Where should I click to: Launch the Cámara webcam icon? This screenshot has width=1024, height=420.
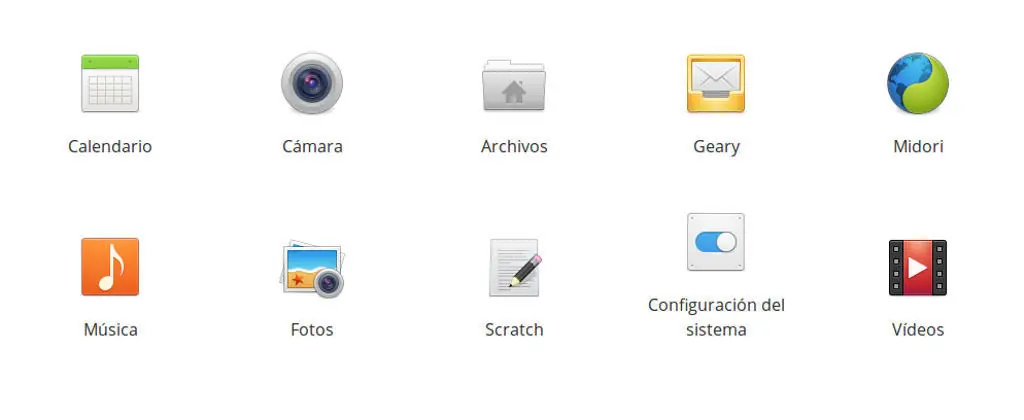coord(312,83)
